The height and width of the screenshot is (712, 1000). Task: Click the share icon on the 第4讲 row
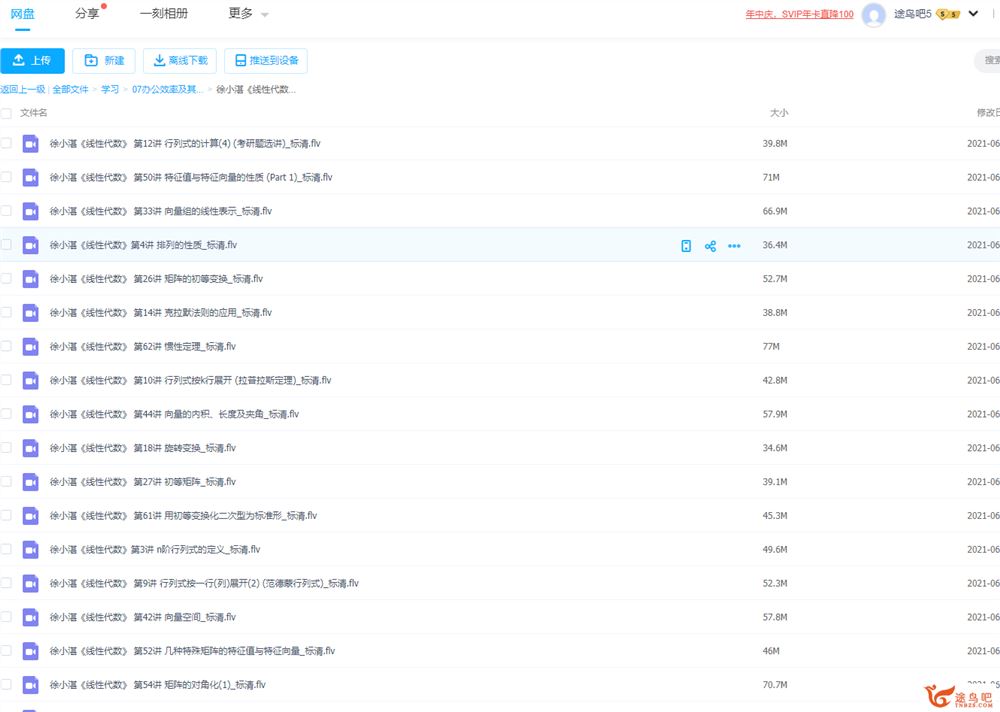(710, 246)
